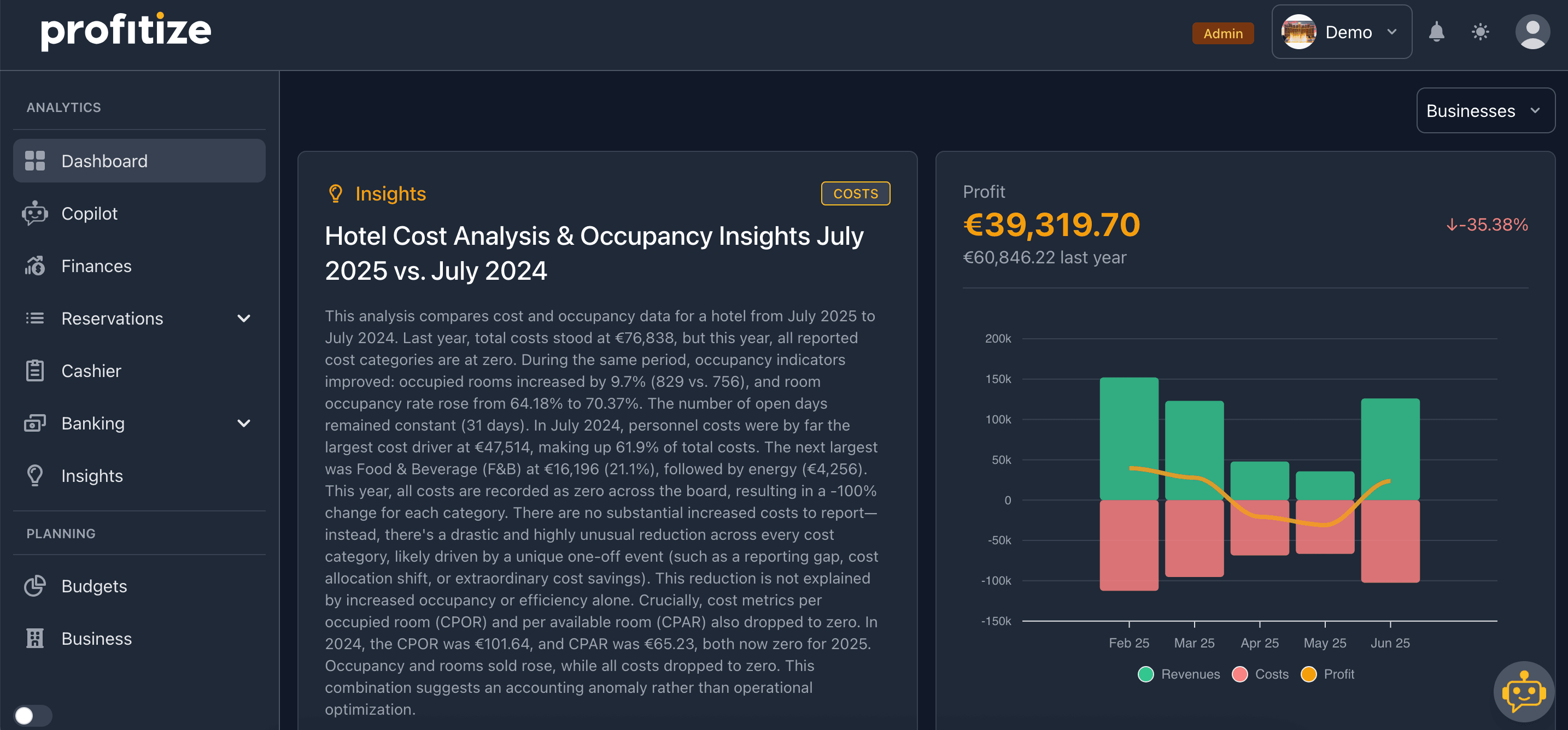Image resolution: width=1568 pixels, height=730 pixels.
Task: Flip the switch at sidebar bottom
Action: pyautogui.click(x=32, y=715)
